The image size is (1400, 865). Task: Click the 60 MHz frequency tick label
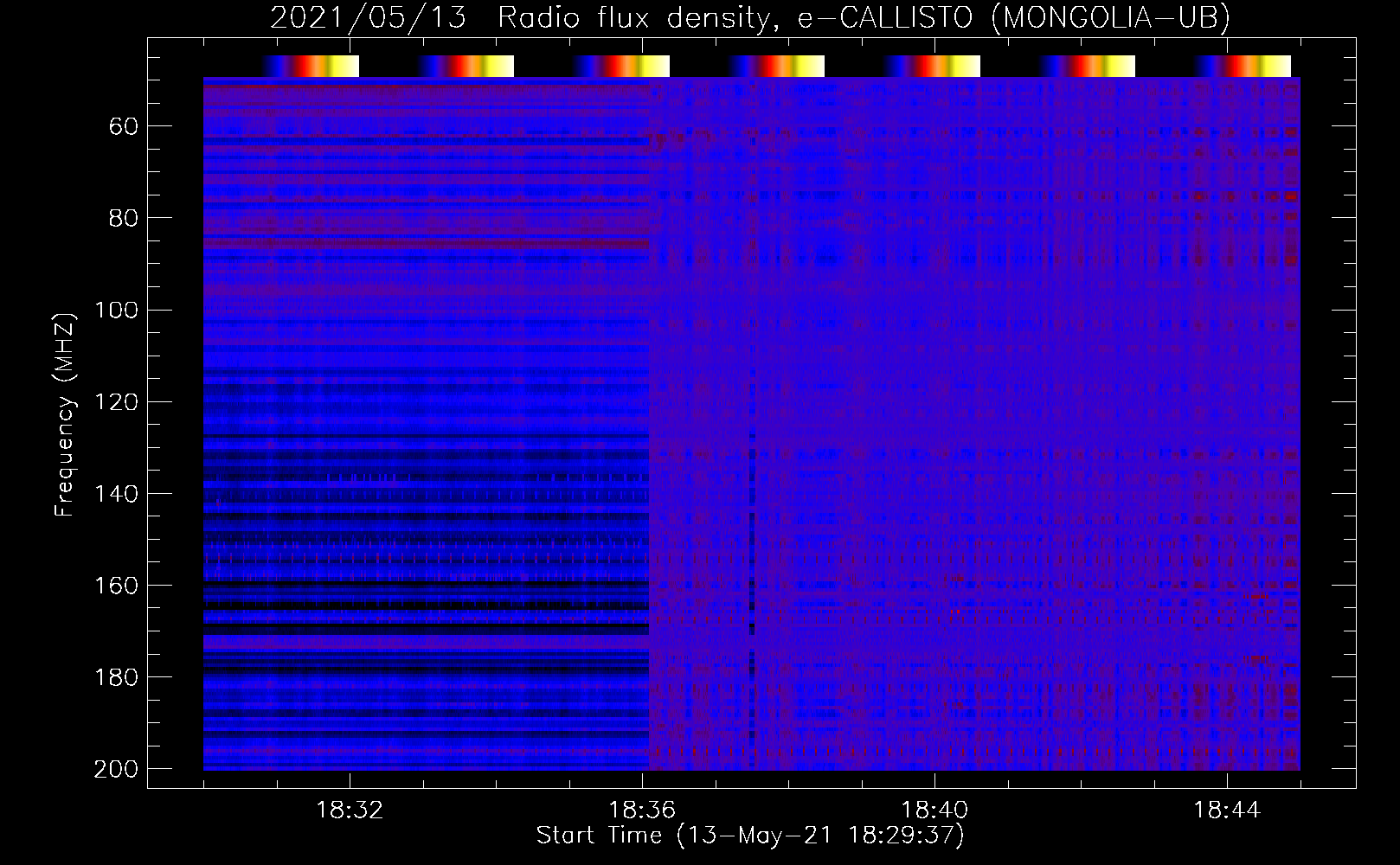pos(124,127)
